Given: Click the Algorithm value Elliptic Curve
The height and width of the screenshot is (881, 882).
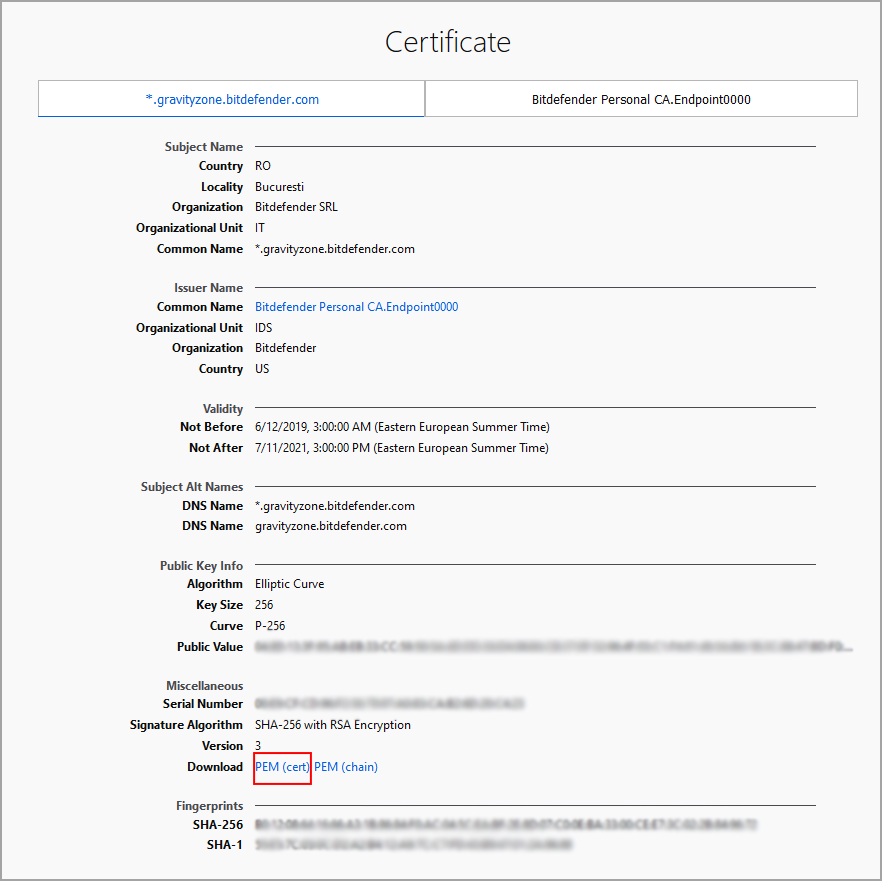Looking at the screenshot, I should coord(290,584).
